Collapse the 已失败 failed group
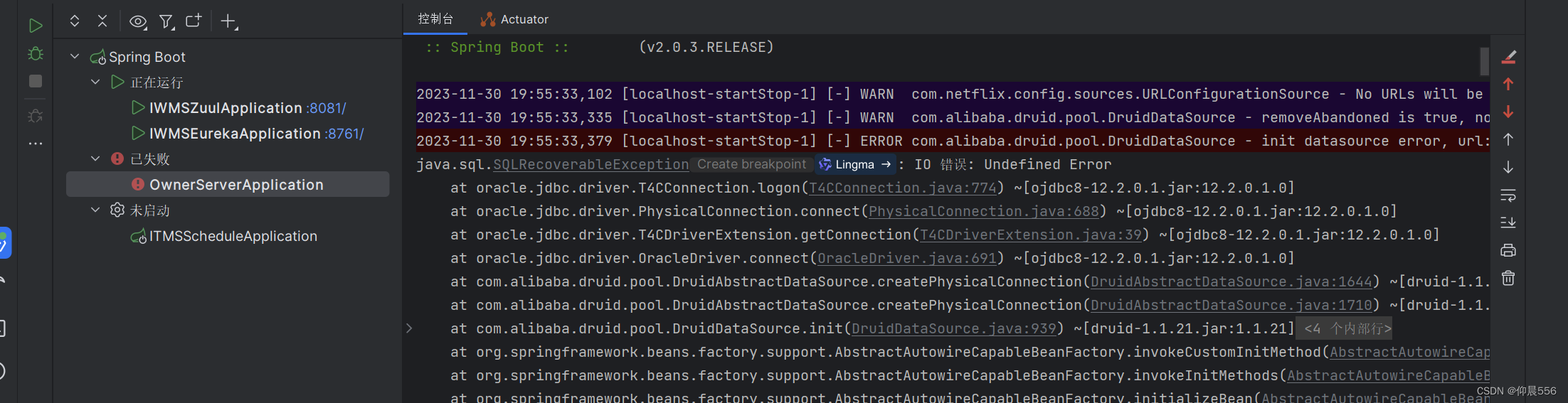 coord(95,158)
